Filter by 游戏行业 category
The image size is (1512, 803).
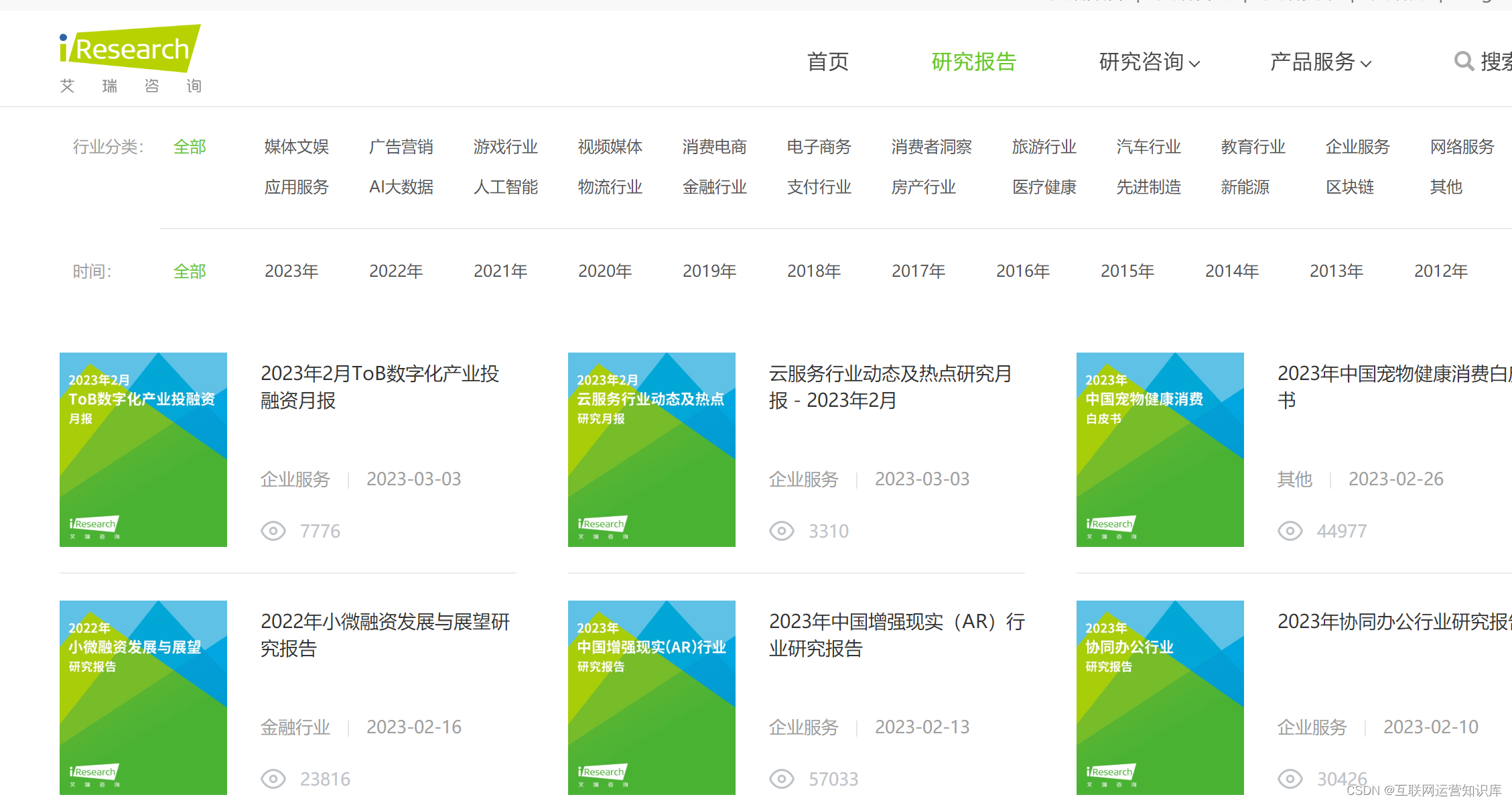(506, 147)
